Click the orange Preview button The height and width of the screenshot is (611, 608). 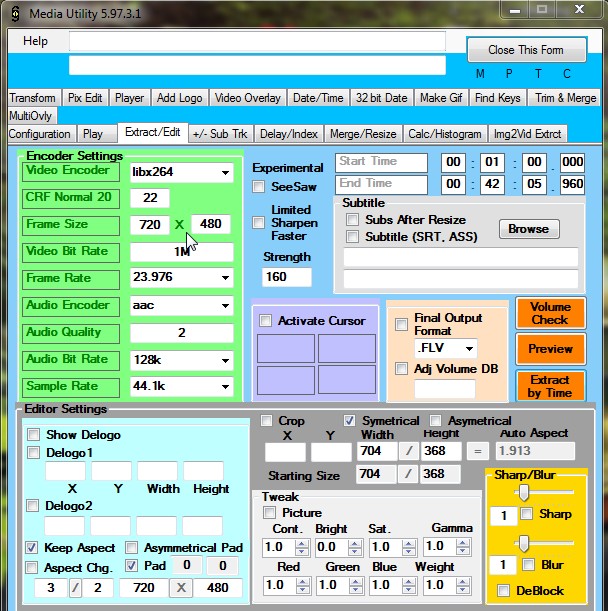[x=550, y=349]
